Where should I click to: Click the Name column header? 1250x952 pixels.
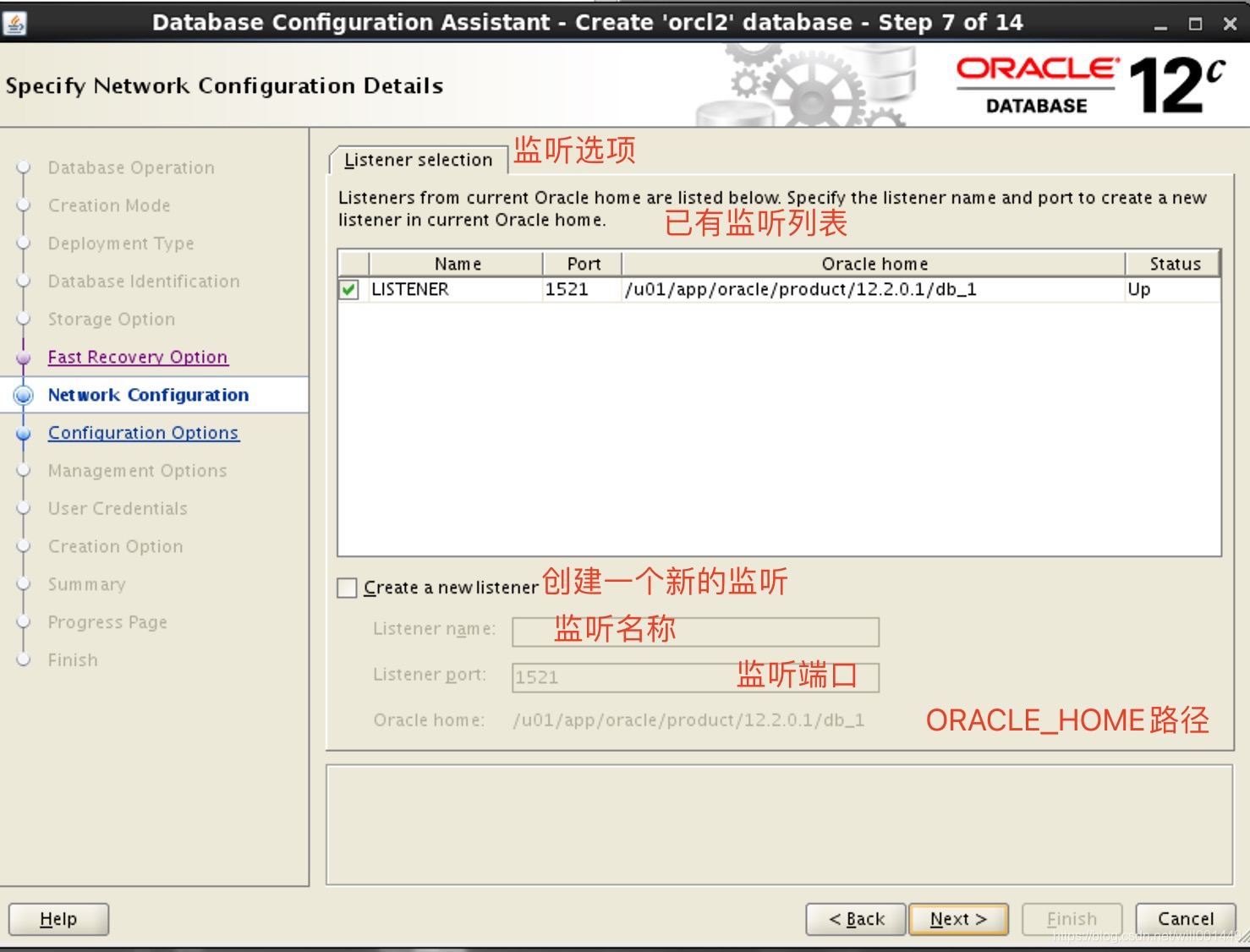[x=457, y=264]
